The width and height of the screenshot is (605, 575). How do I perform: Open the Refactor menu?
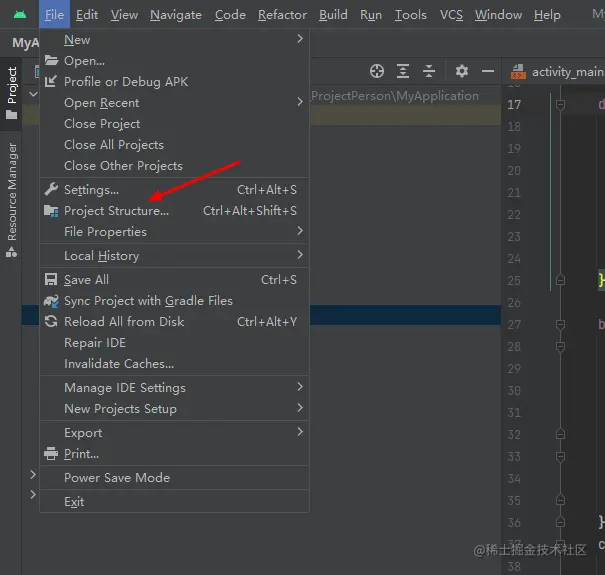coord(282,15)
